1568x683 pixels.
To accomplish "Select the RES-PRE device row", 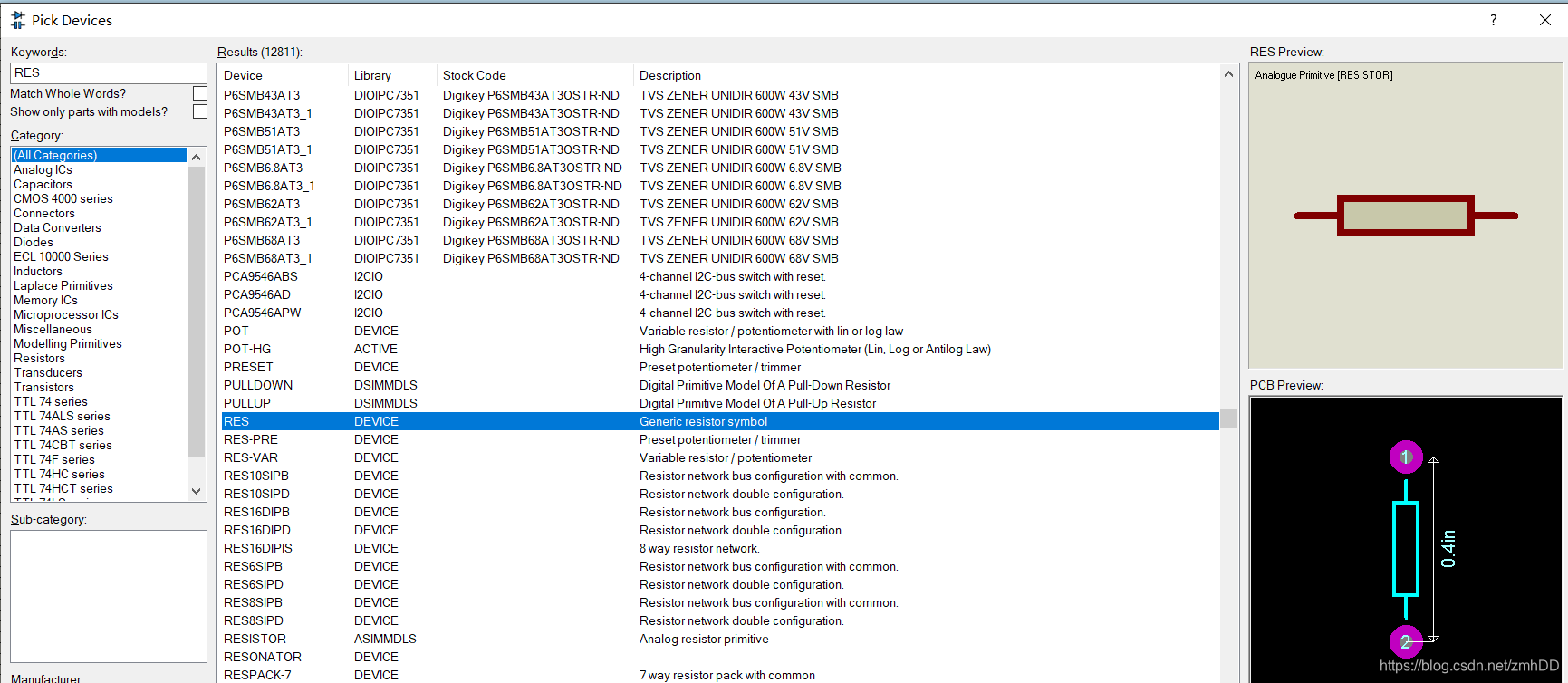I will [720, 439].
